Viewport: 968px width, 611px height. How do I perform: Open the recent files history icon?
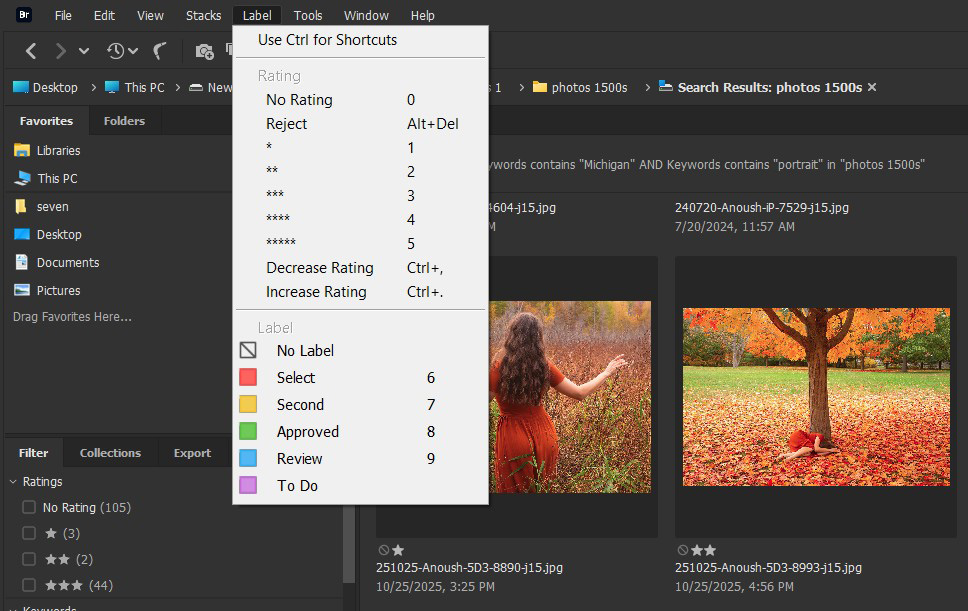[x=116, y=51]
